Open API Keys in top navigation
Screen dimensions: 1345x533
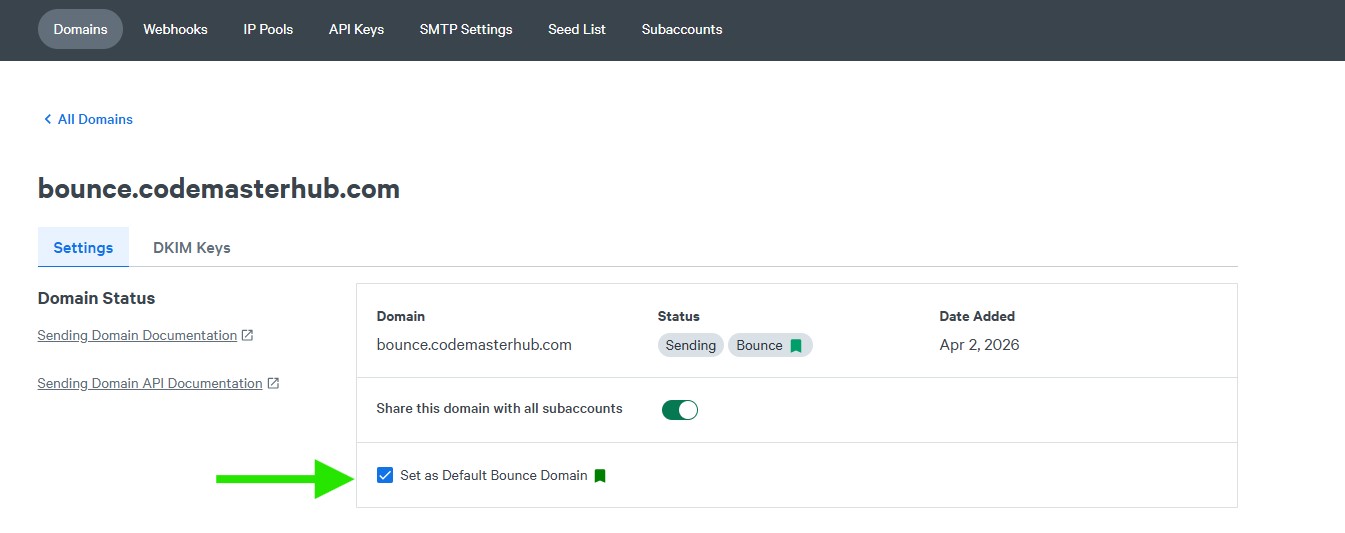[x=356, y=29]
